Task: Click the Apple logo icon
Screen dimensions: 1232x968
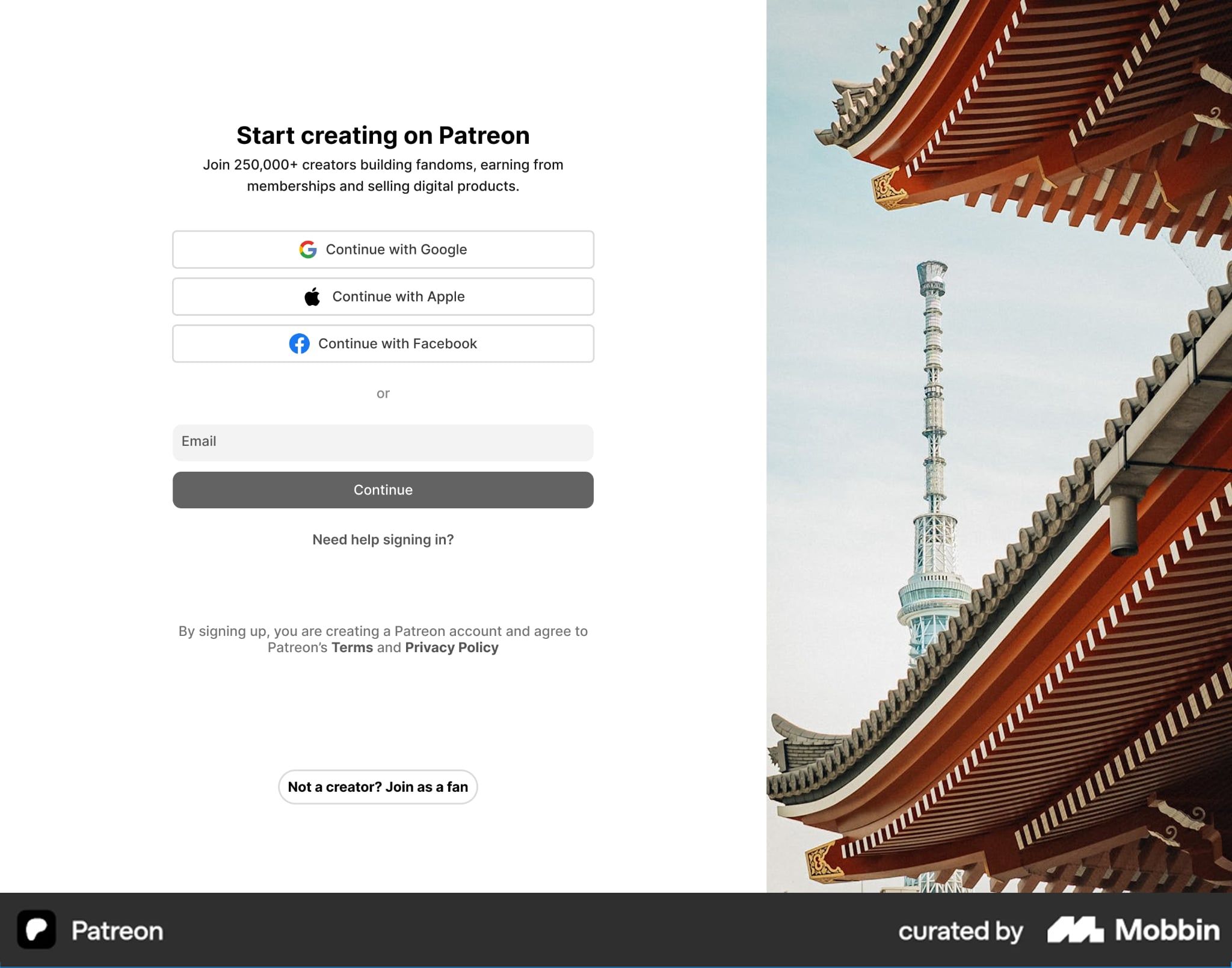Action: [x=312, y=297]
